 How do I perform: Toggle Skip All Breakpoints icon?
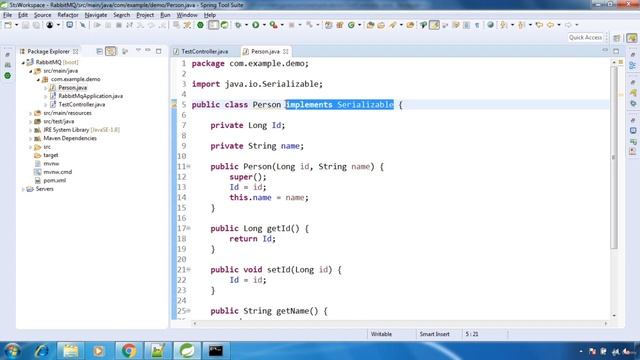[x=83, y=25]
